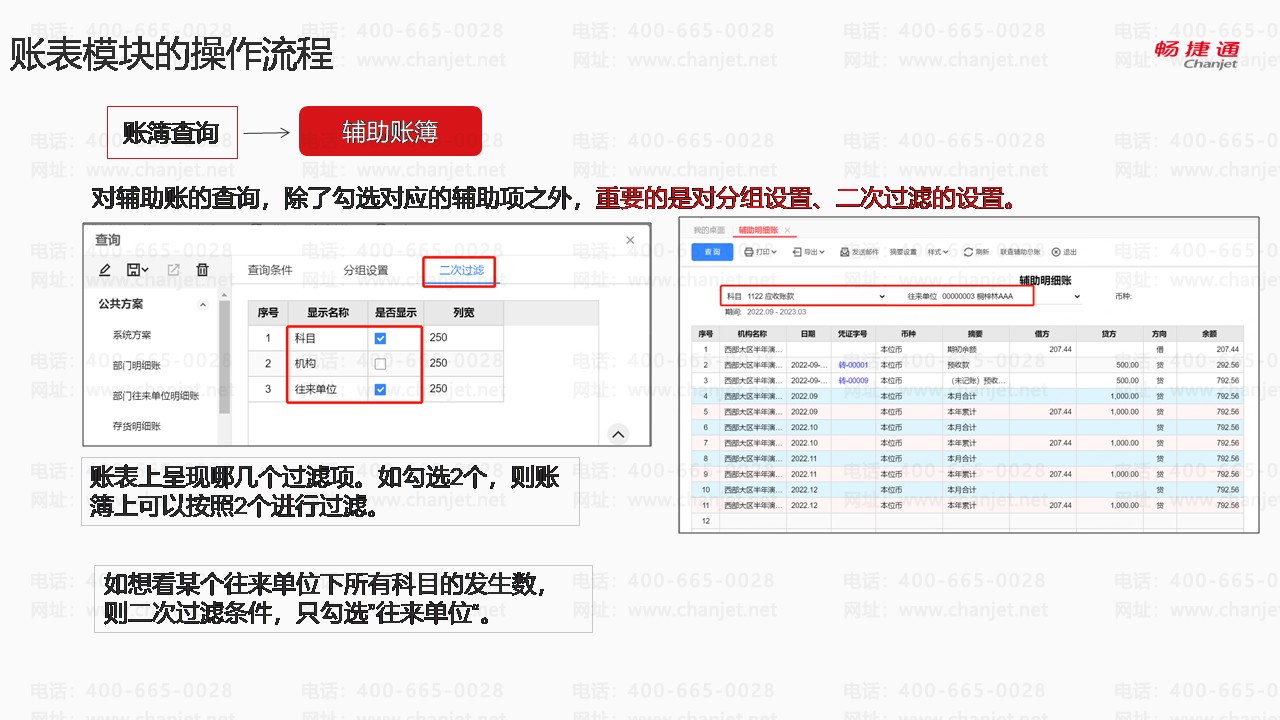Image resolution: width=1280 pixels, height=720 pixels.
Task: Click the 余额 column header
Action: (1209, 334)
